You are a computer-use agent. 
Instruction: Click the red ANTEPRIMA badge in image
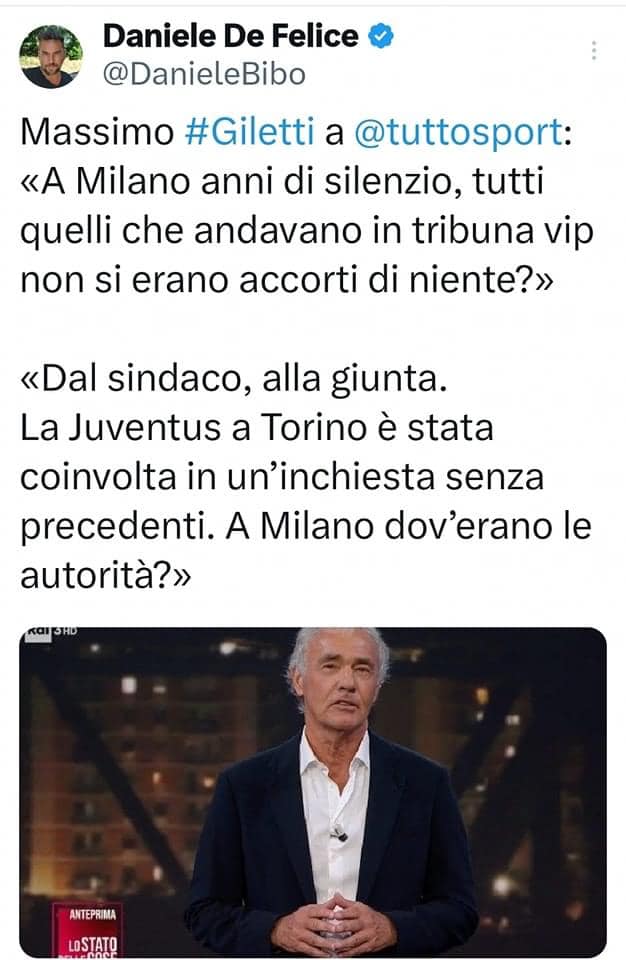[x=92, y=915]
